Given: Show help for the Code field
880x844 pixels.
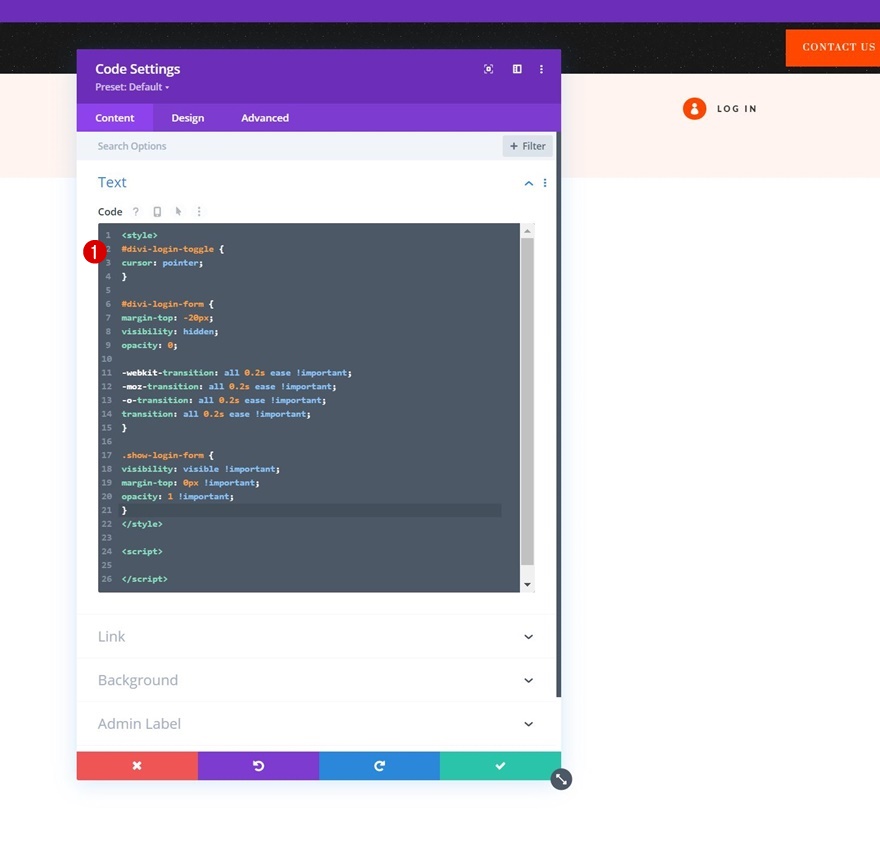Looking at the screenshot, I should tap(136, 212).
